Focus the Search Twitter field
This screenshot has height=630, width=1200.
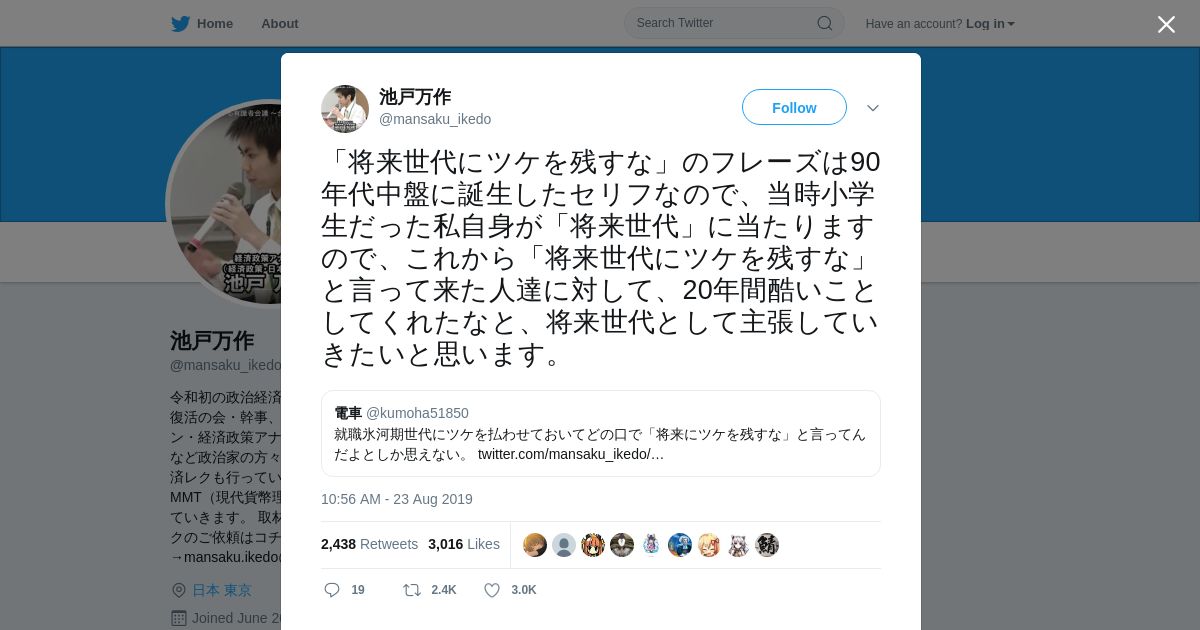tap(734, 23)
